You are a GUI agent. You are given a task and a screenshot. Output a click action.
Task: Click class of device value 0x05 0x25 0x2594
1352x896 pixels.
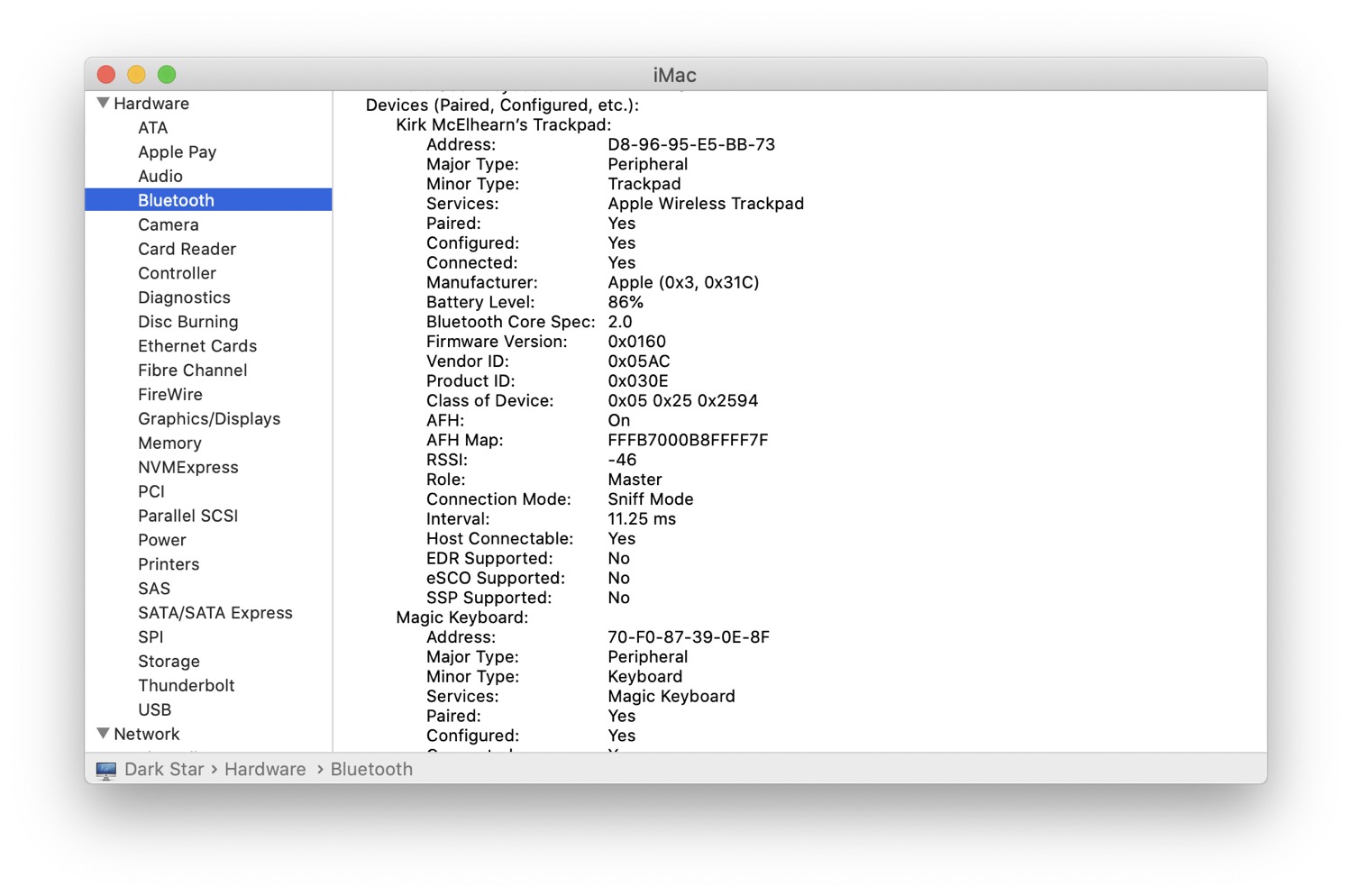click(x=683, y=402)
